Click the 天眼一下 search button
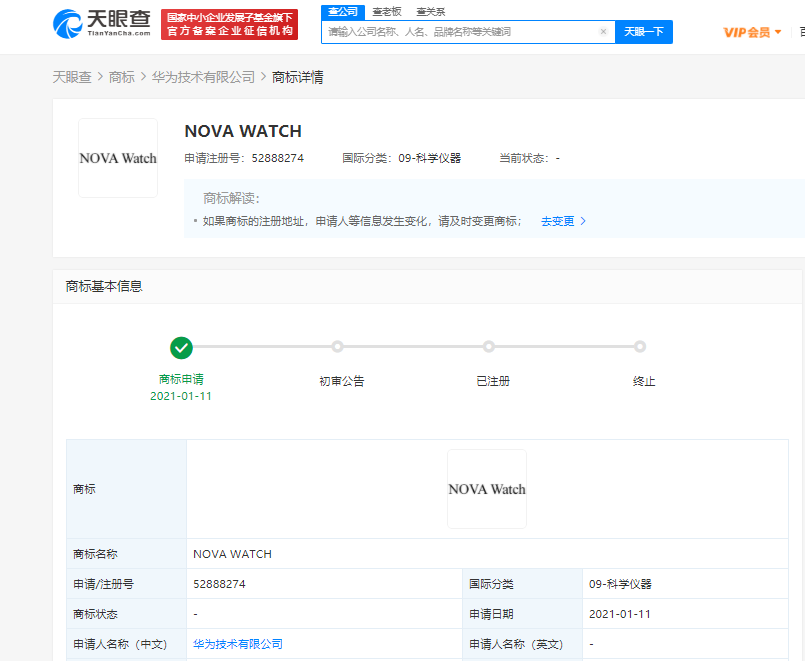 [644, 32]
